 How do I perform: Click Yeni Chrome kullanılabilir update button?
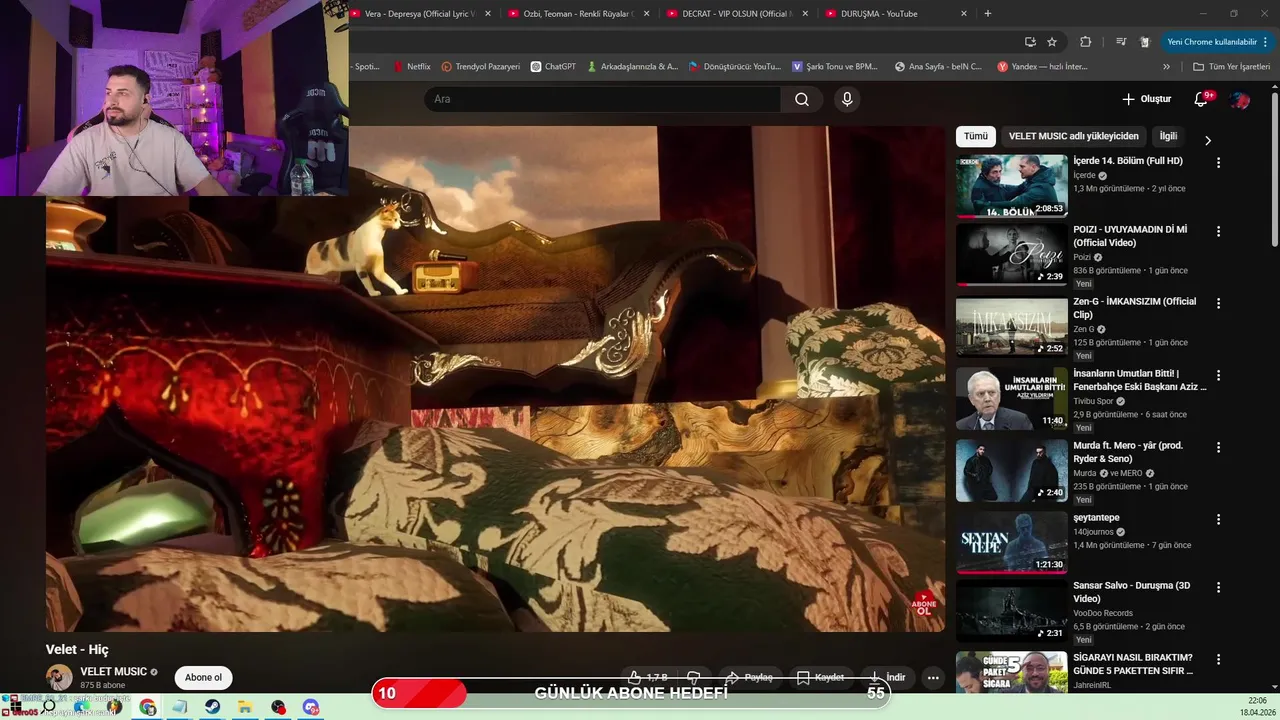click(x=1217, y=42)
